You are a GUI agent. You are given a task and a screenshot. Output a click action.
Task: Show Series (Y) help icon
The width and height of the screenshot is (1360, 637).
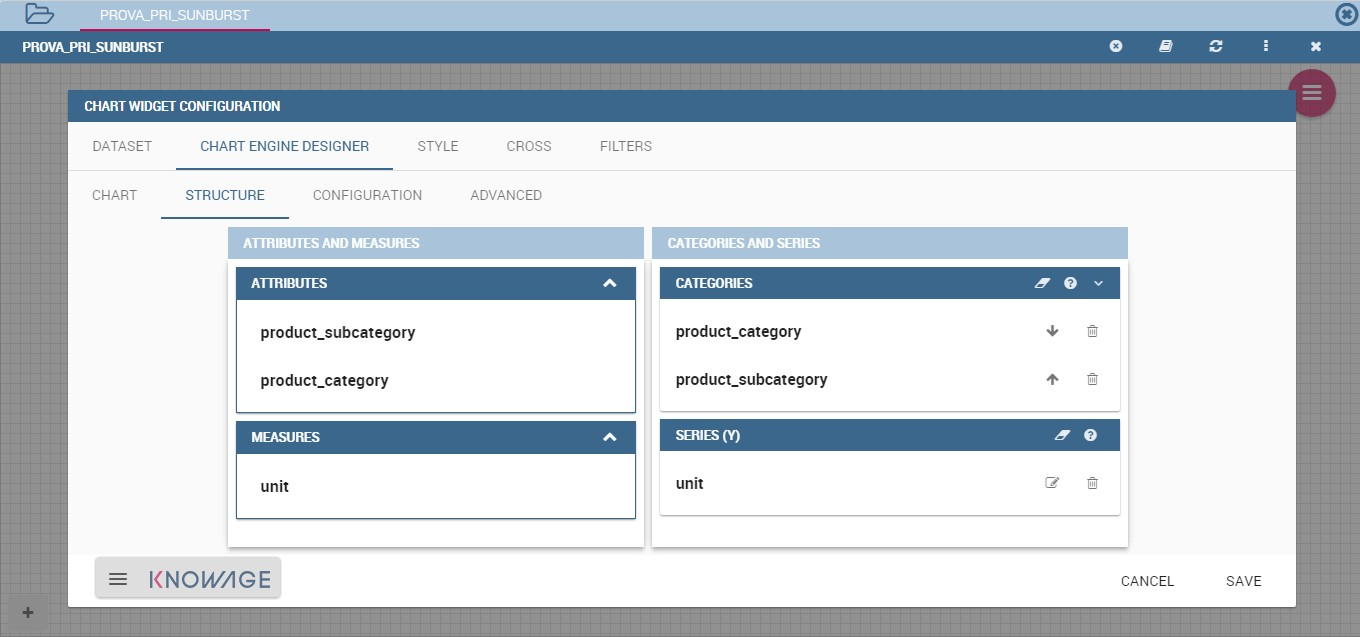(1091, 436)
